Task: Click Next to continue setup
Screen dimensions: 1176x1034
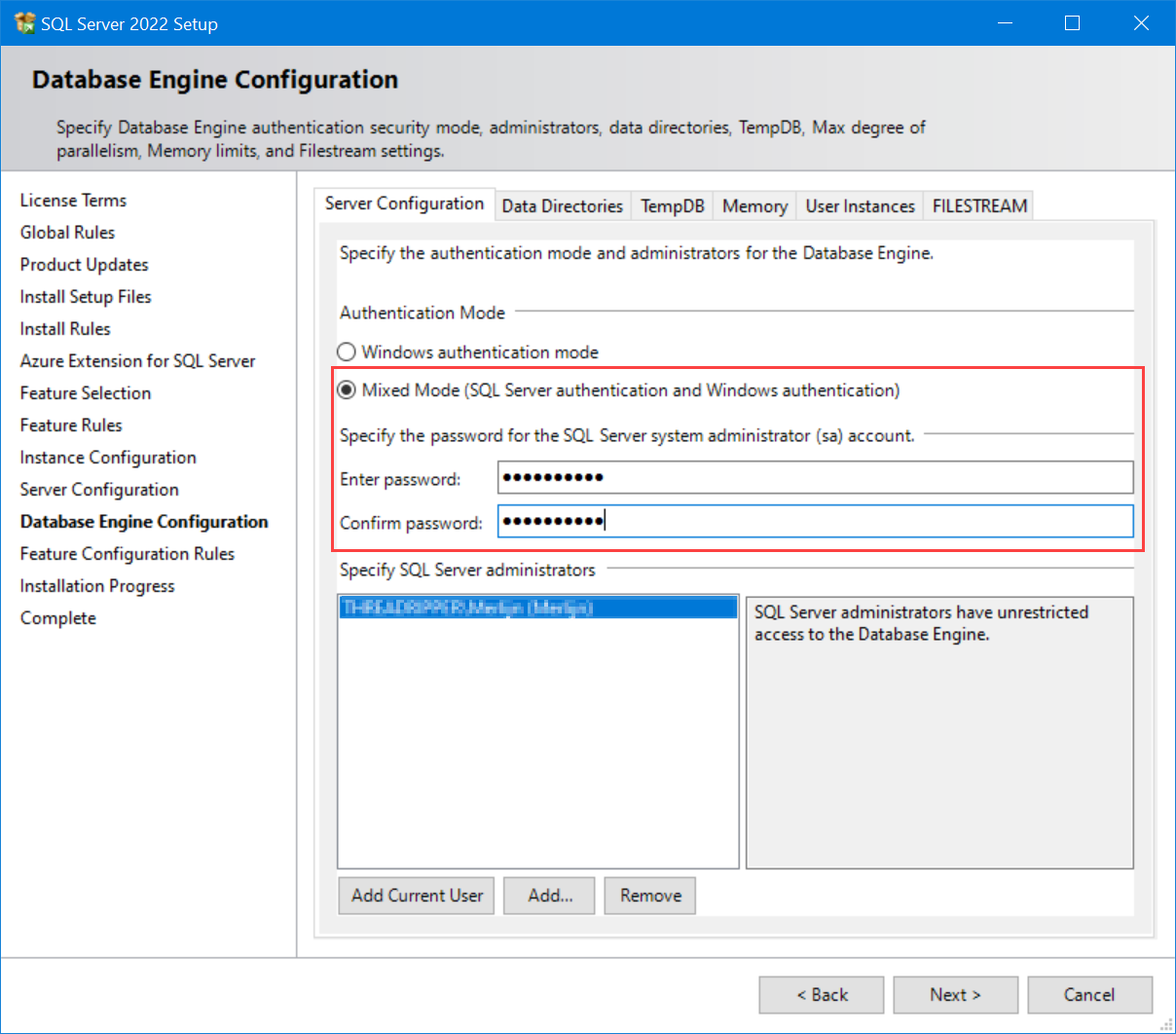Action: pos(955,994)
